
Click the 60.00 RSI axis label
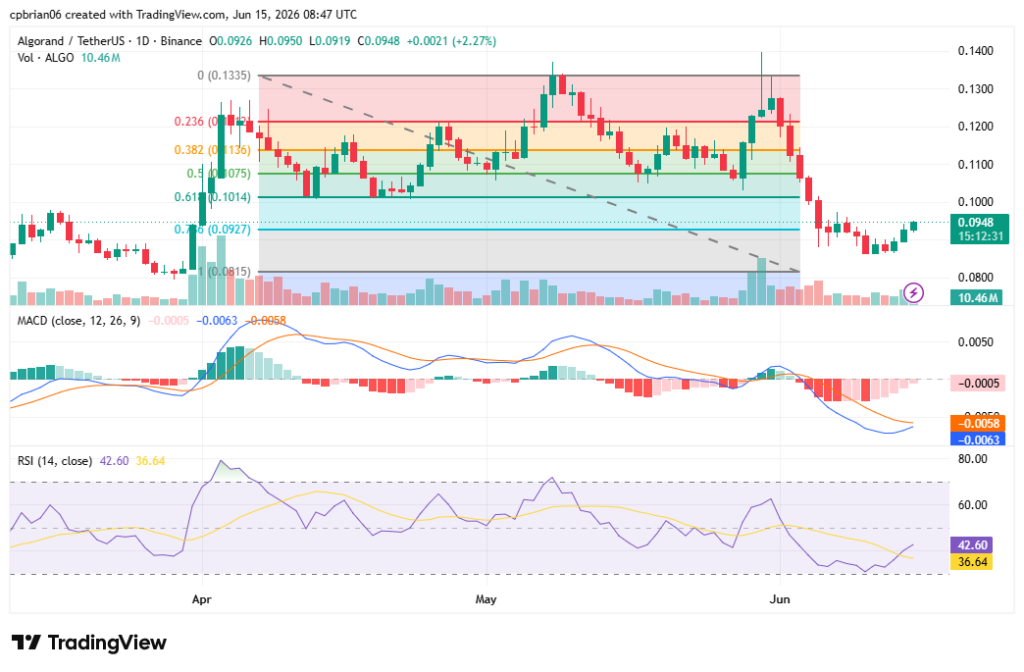(972, 505)
